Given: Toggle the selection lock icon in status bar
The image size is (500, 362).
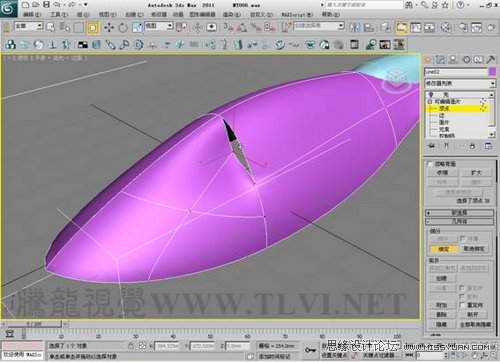Looking at the screenshot, I should pos(131,346).
